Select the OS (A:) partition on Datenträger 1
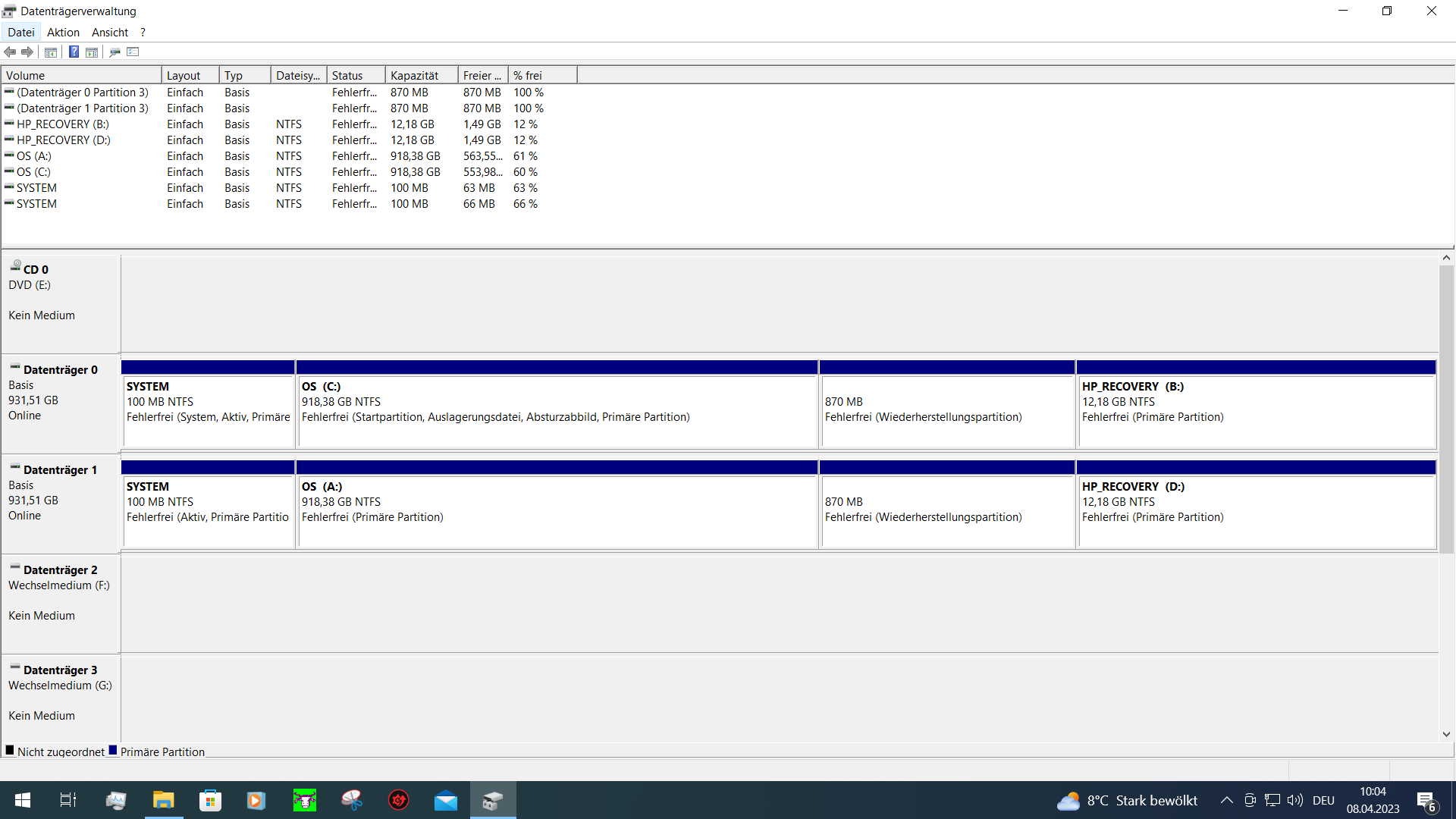The height and width of the screenshot is (819, 1456). pyautogui.click(x=557, y=510)
